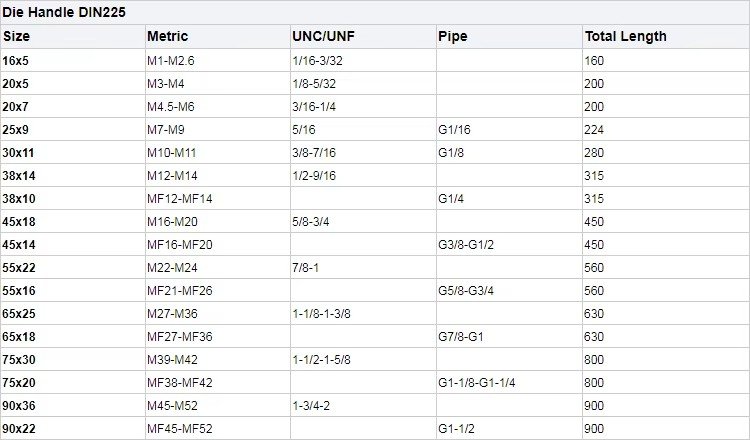This screenshot has width=750, height=440.
Task: Click the MF45-MF52 metric cell
Action: 180,428
